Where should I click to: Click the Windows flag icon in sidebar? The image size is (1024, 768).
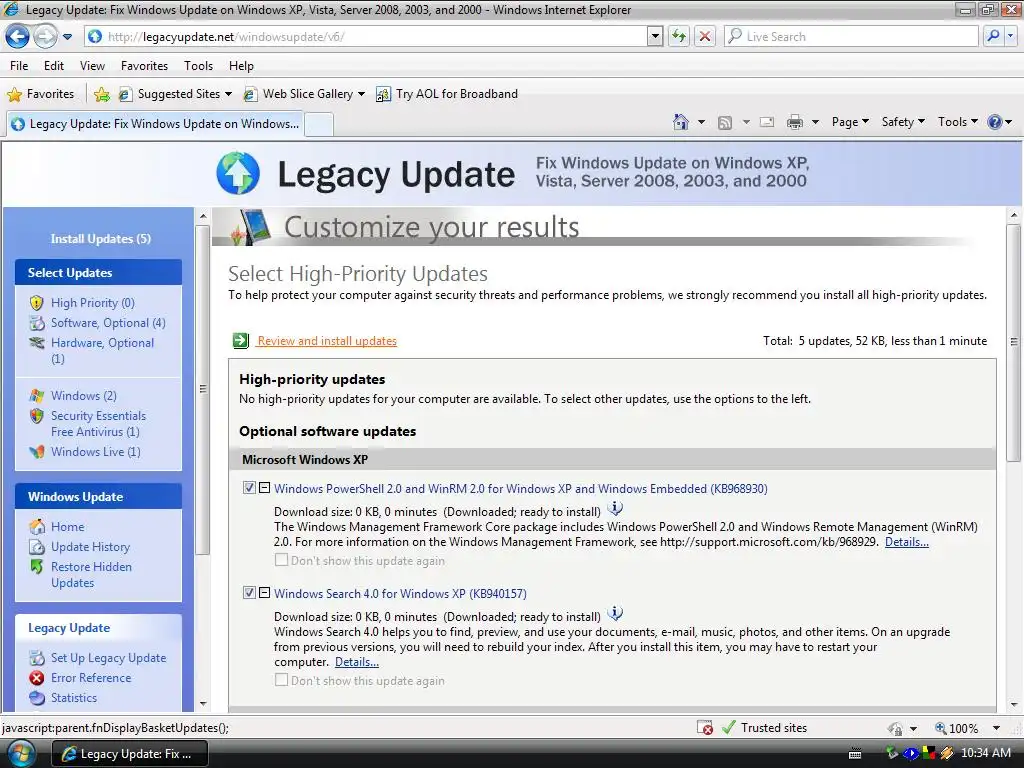pos(37,396)
